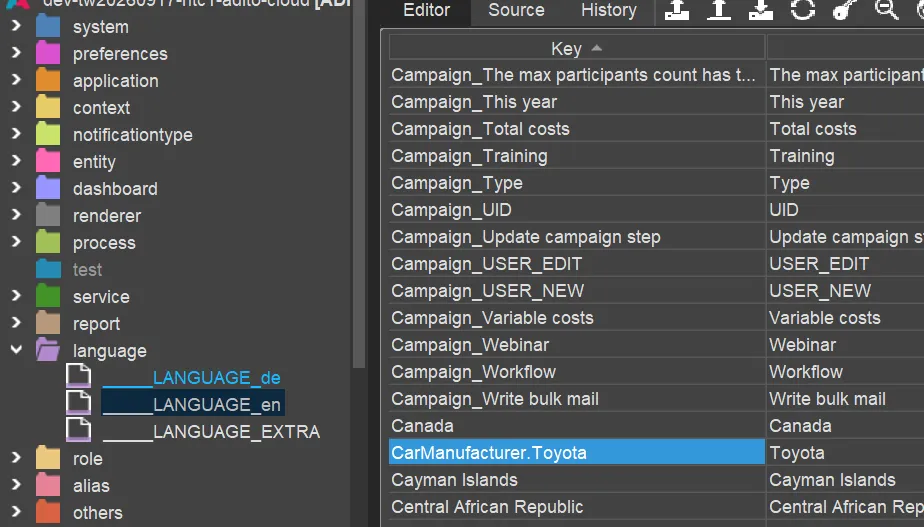Expand the context tree node
Image resolution: width=924 pixels, height=527 pixels.
point(16,107)
